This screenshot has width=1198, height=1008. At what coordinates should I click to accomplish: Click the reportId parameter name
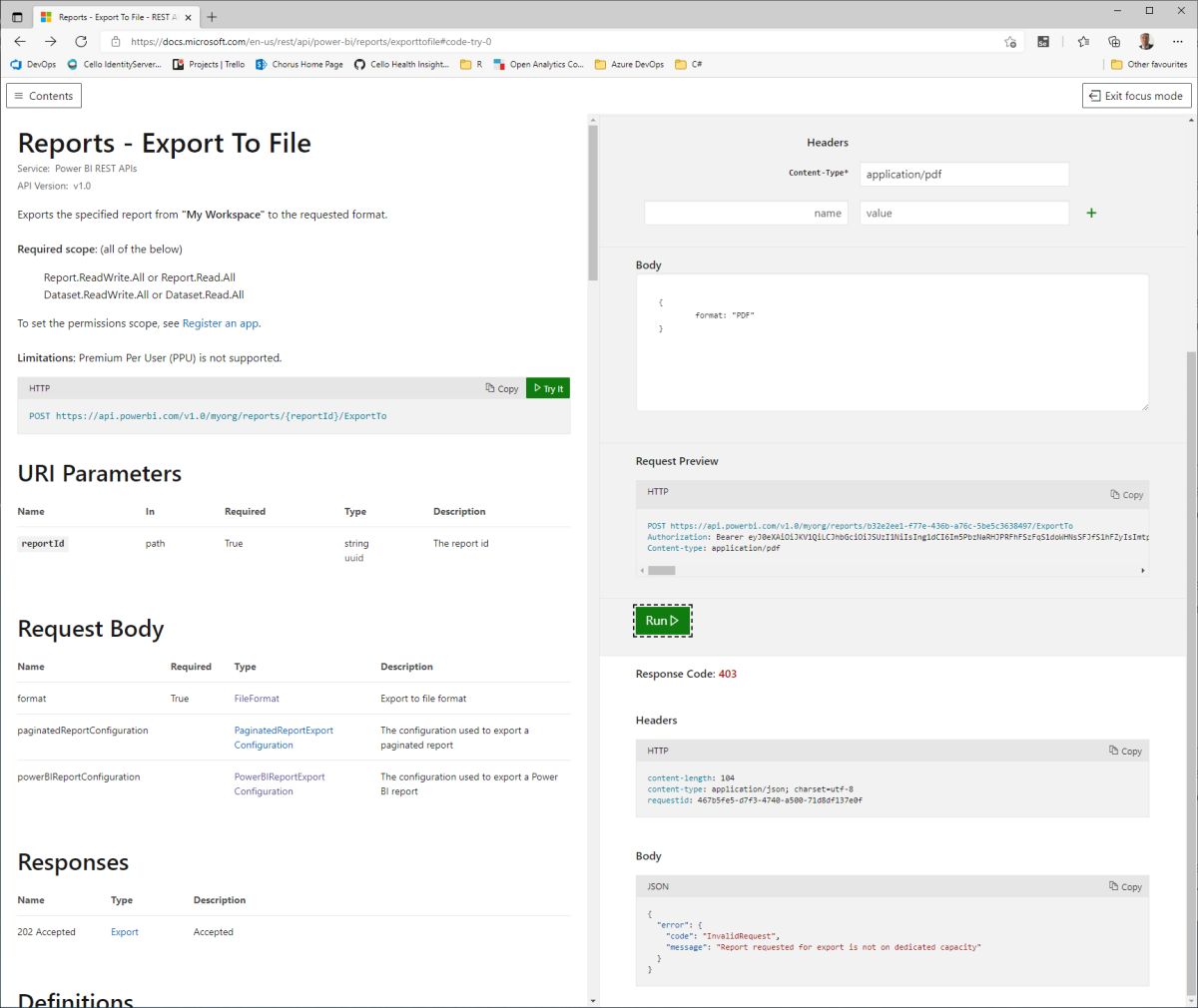(x=43, y=544)
